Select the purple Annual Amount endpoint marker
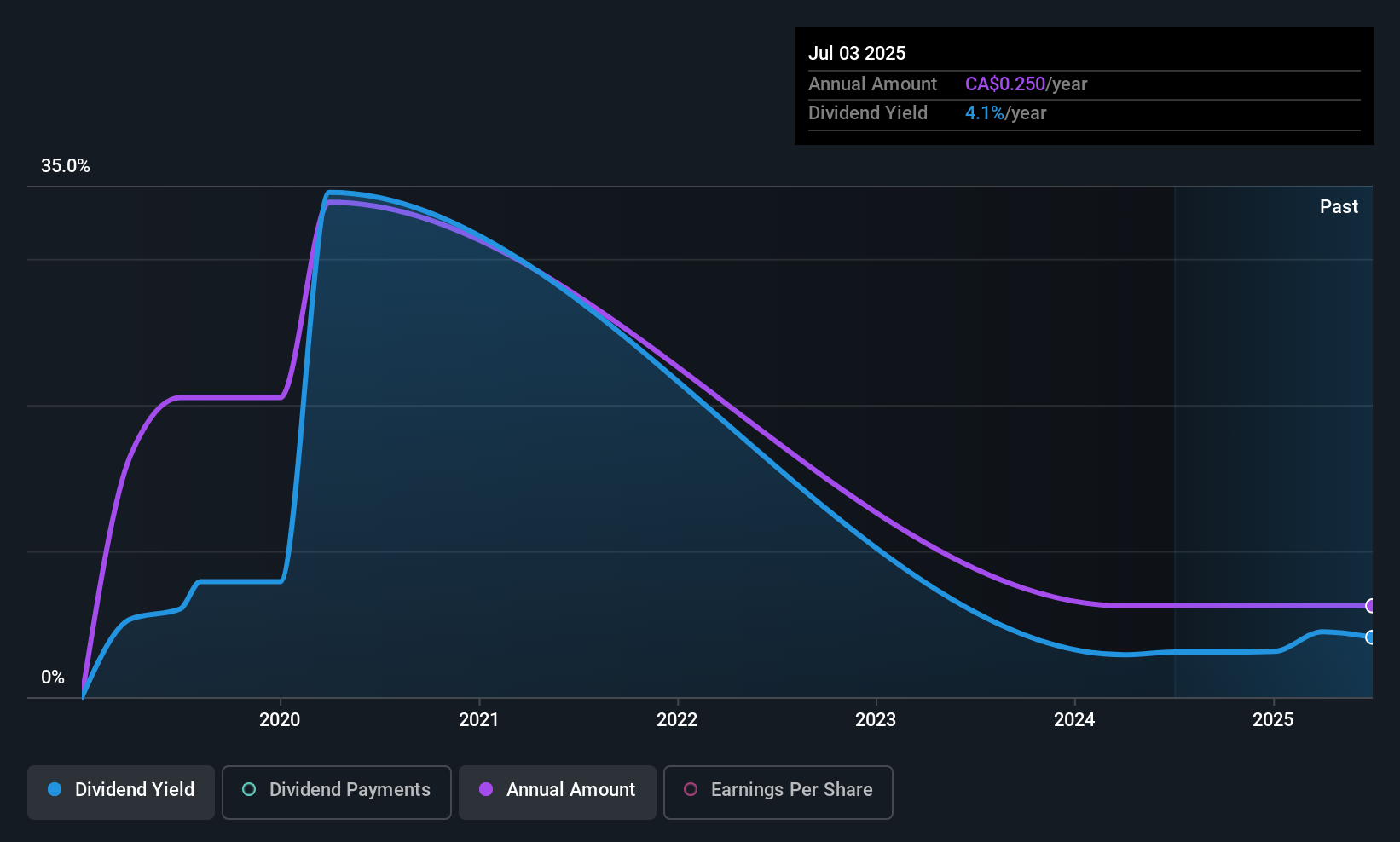 point(1370,606)
